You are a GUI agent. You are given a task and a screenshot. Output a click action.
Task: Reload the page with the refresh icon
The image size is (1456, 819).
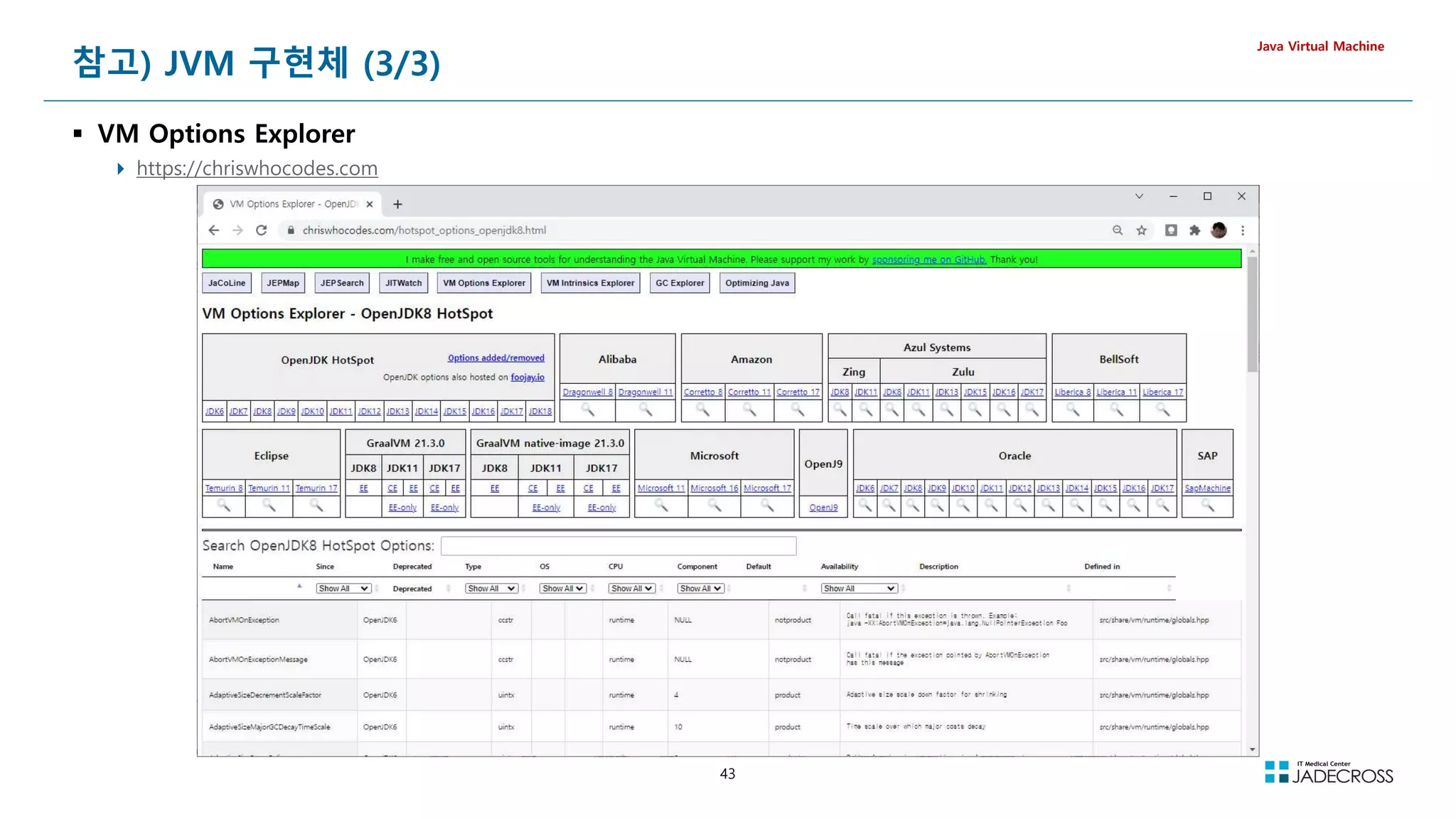coord(262,230)
